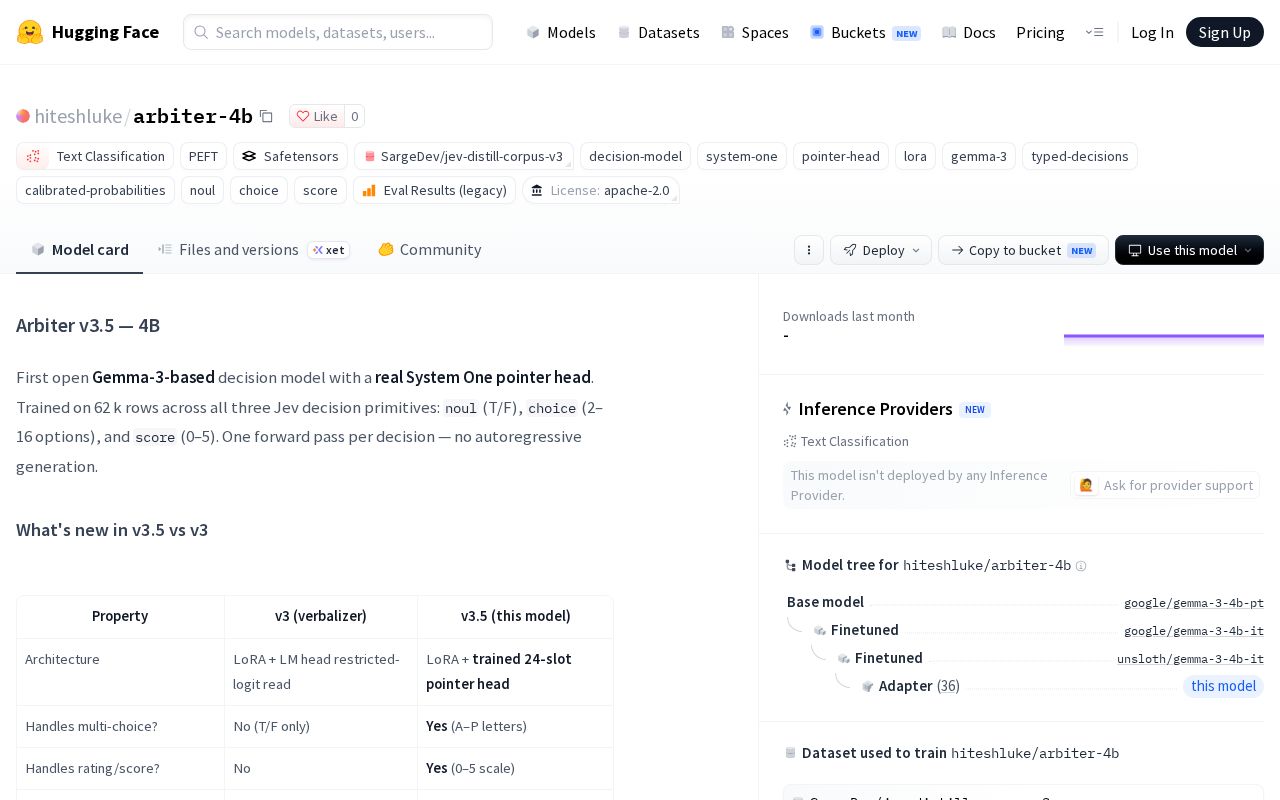Click the Hugging Face logo emoji
The height and width of the screenshot is (800, 1280).
30,32
